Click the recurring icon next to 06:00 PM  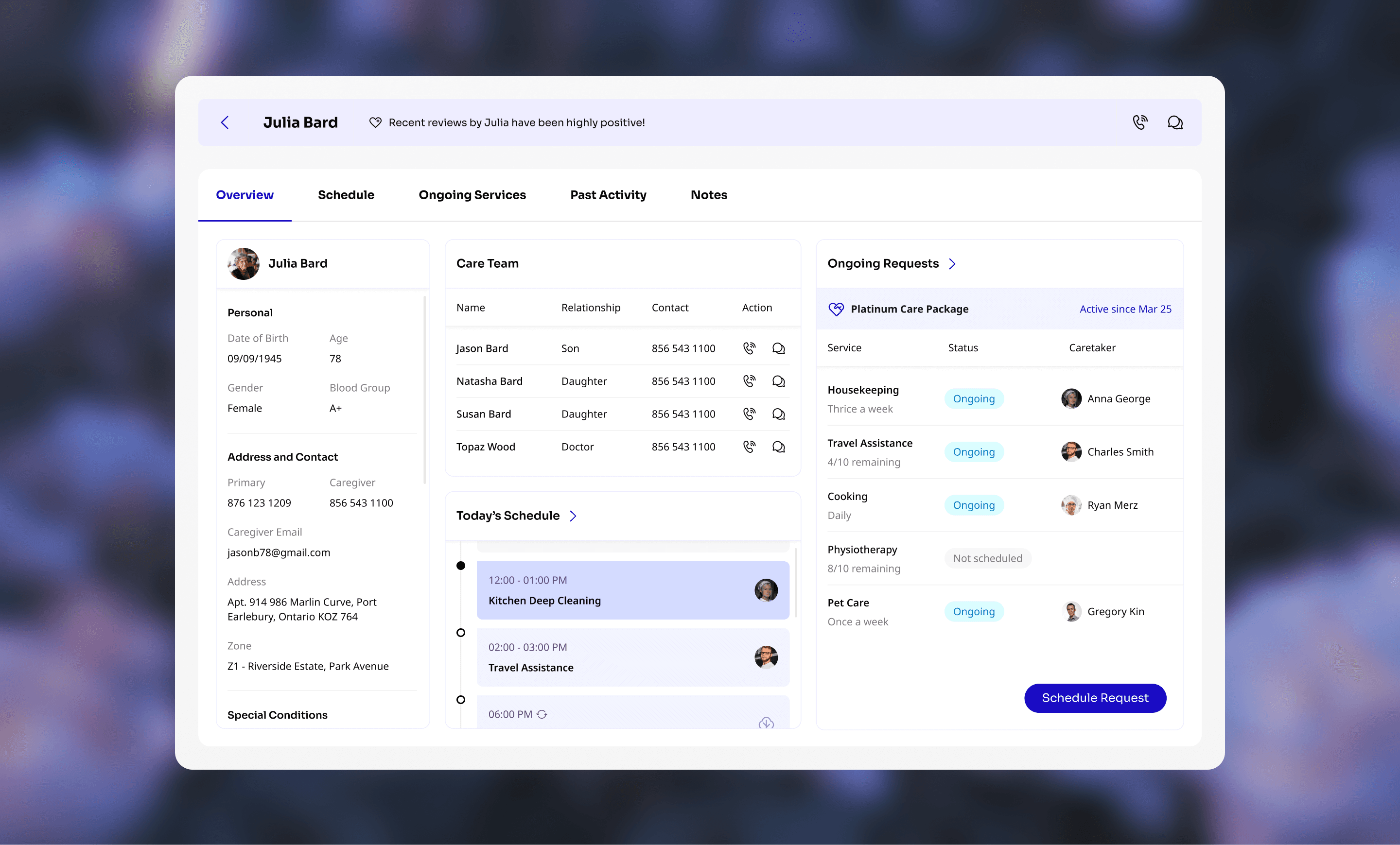[542, 714]
